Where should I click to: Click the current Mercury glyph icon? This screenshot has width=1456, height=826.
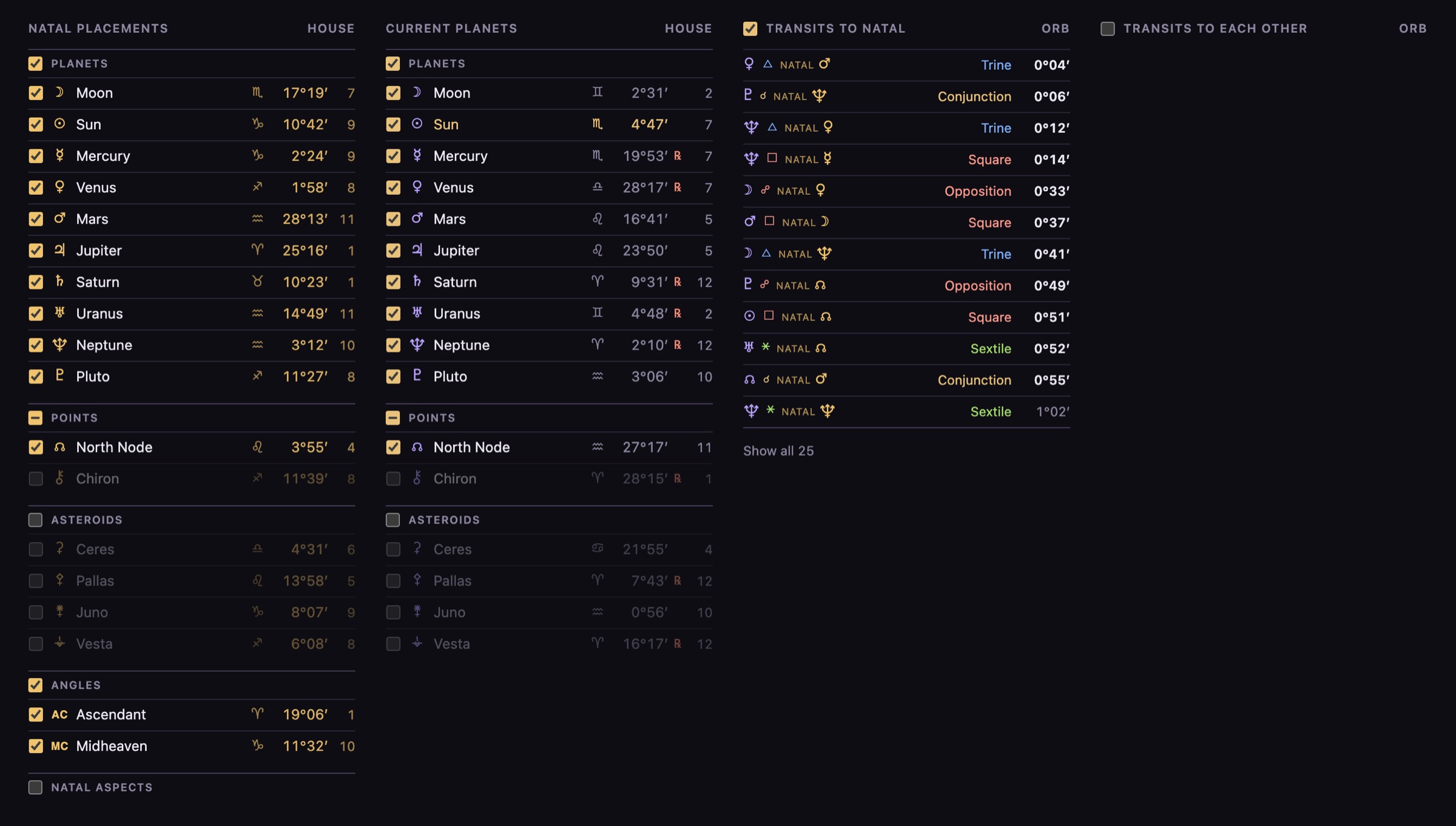pyautogui.click(x=417, y=155)
